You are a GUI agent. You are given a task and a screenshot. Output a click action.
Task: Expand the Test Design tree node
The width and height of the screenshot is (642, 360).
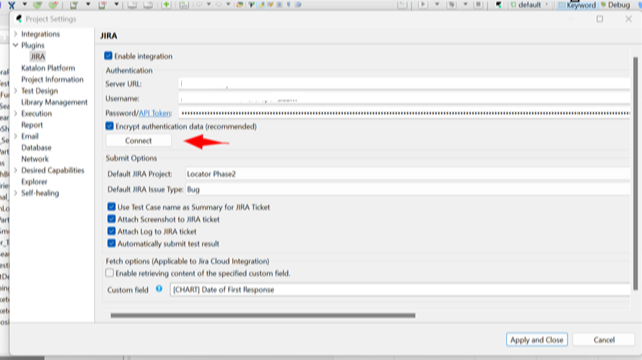(16, 91)
